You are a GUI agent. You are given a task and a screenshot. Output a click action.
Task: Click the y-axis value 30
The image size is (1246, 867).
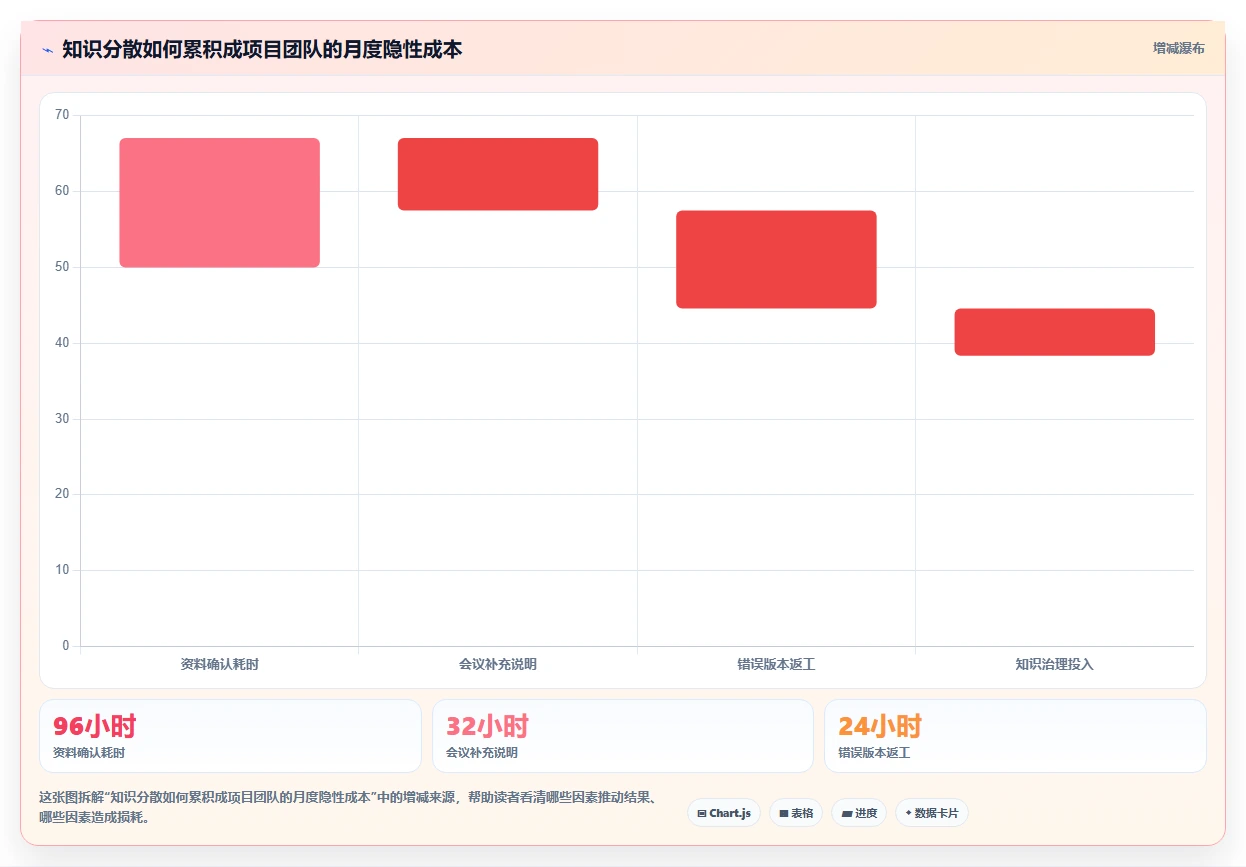click(x=62, y=419)
